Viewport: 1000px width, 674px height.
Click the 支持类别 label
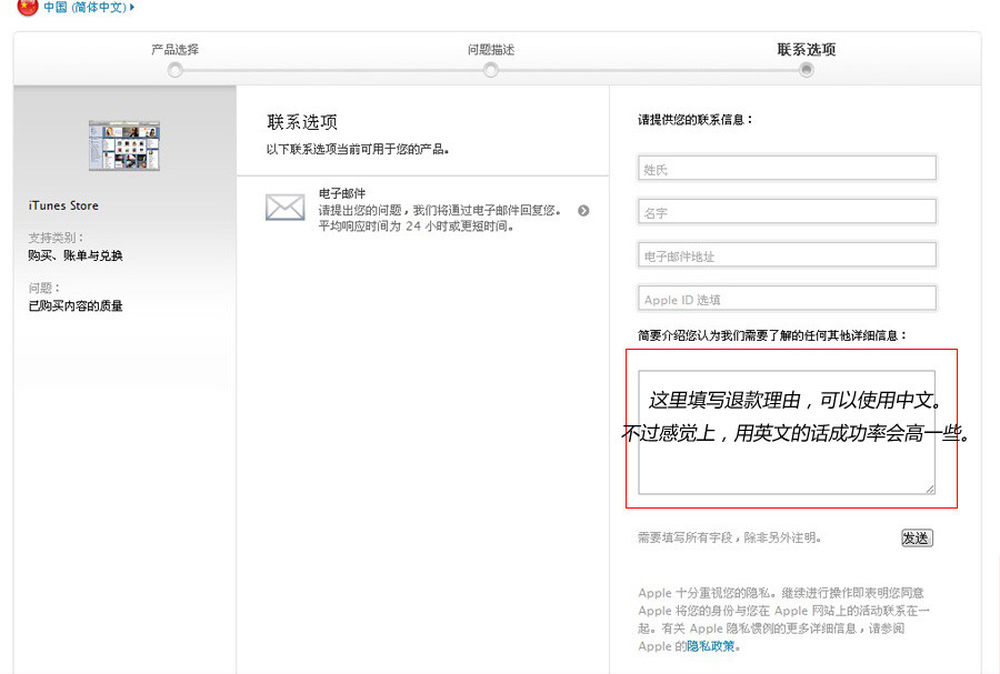coord(56,238)
